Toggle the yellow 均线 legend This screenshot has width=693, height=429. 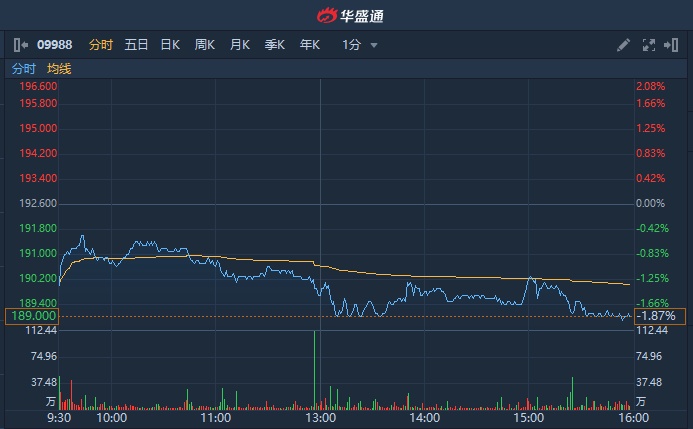tap(59, 68)
